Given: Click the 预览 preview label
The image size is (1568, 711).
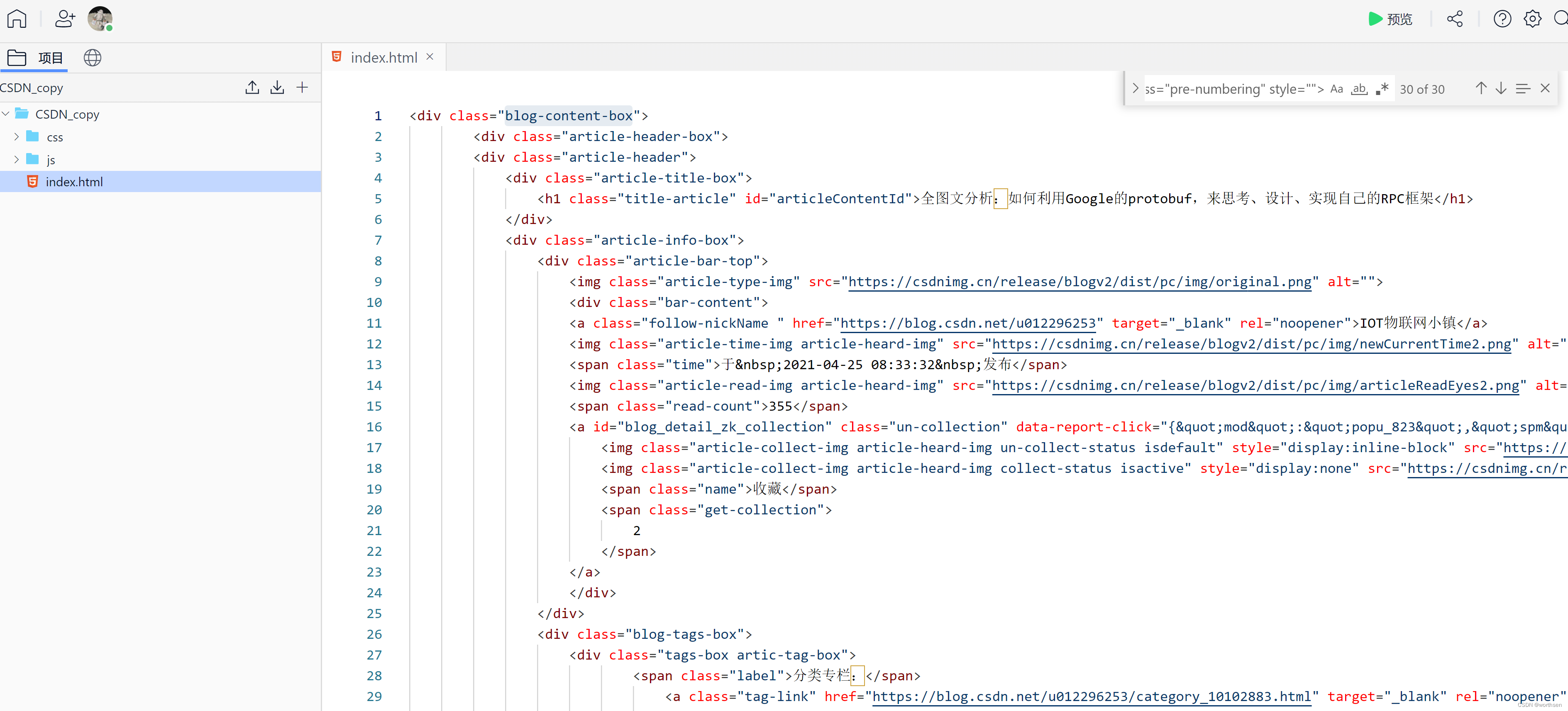Looking at the screenshot, I should click(x=1399, y=19).
